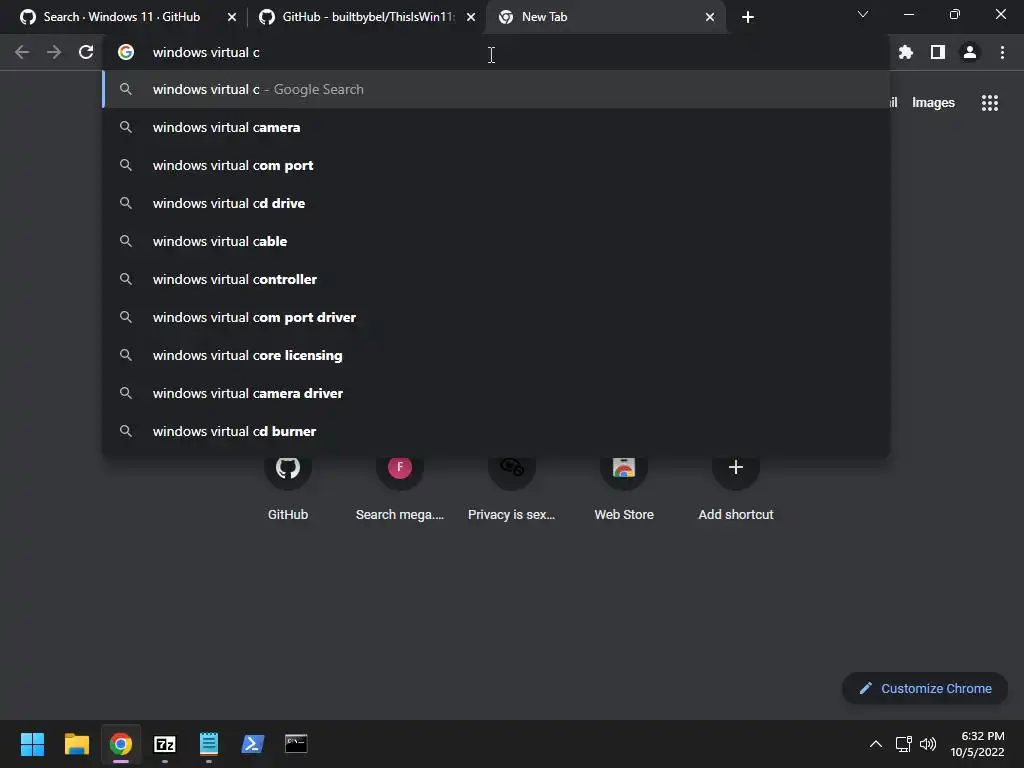Close the New Tab tab
The image size is (1024, 768).
[710, 17]
